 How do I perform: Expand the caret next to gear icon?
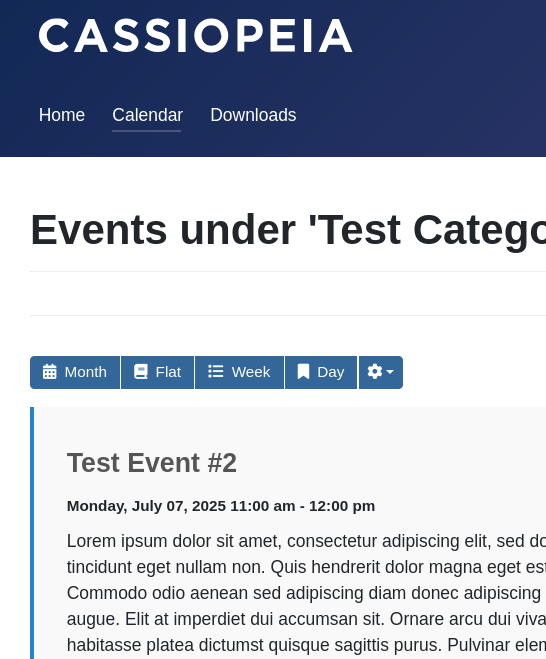point(390,372)
